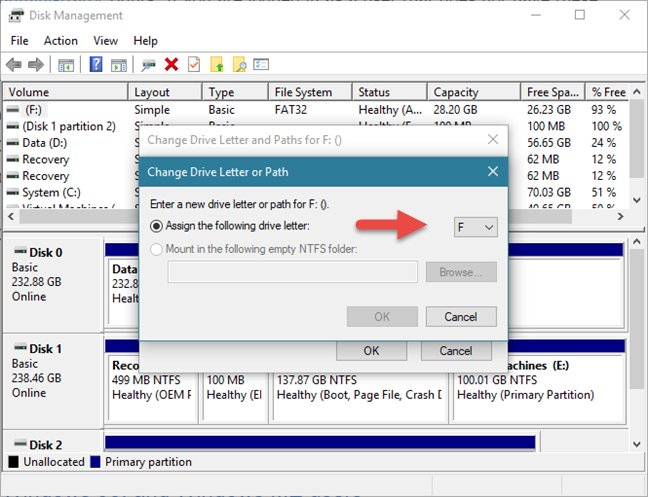Viewport: 648px width, 497px height.
Task: Click the blue Primary partition legend swatch
Action: [95, 462]
